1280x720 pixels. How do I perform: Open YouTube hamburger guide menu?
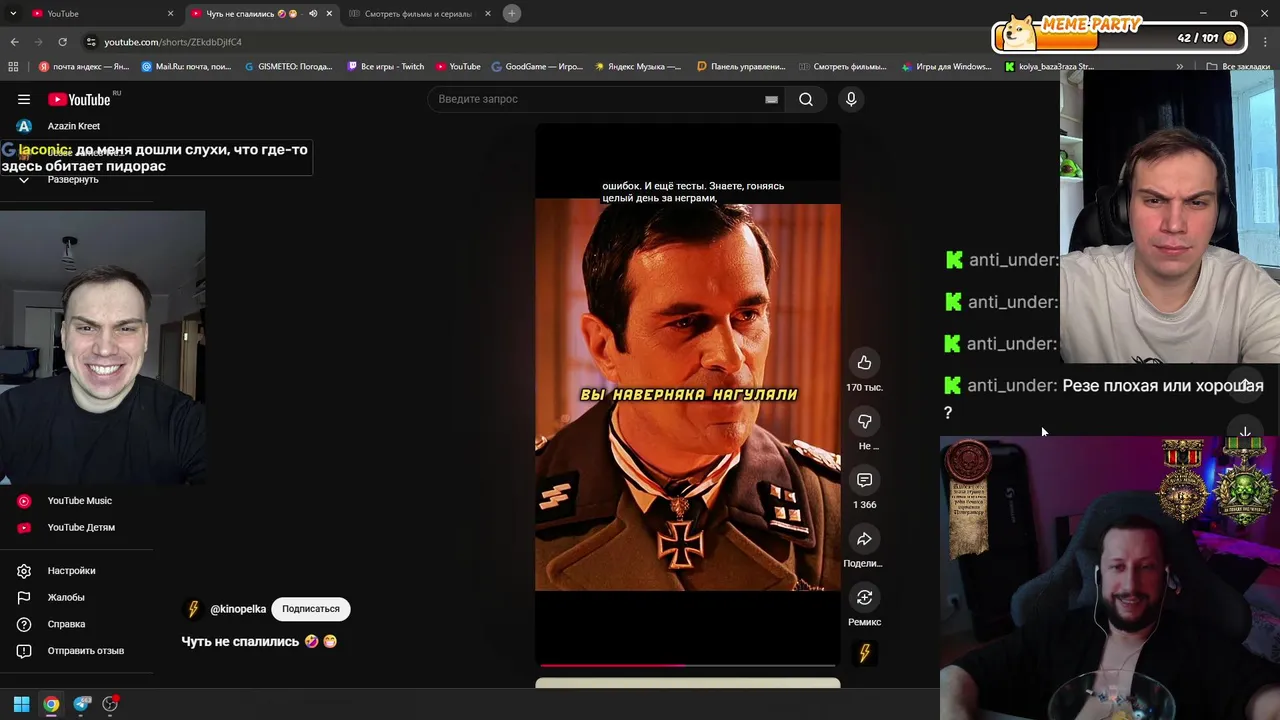point(24,99)
